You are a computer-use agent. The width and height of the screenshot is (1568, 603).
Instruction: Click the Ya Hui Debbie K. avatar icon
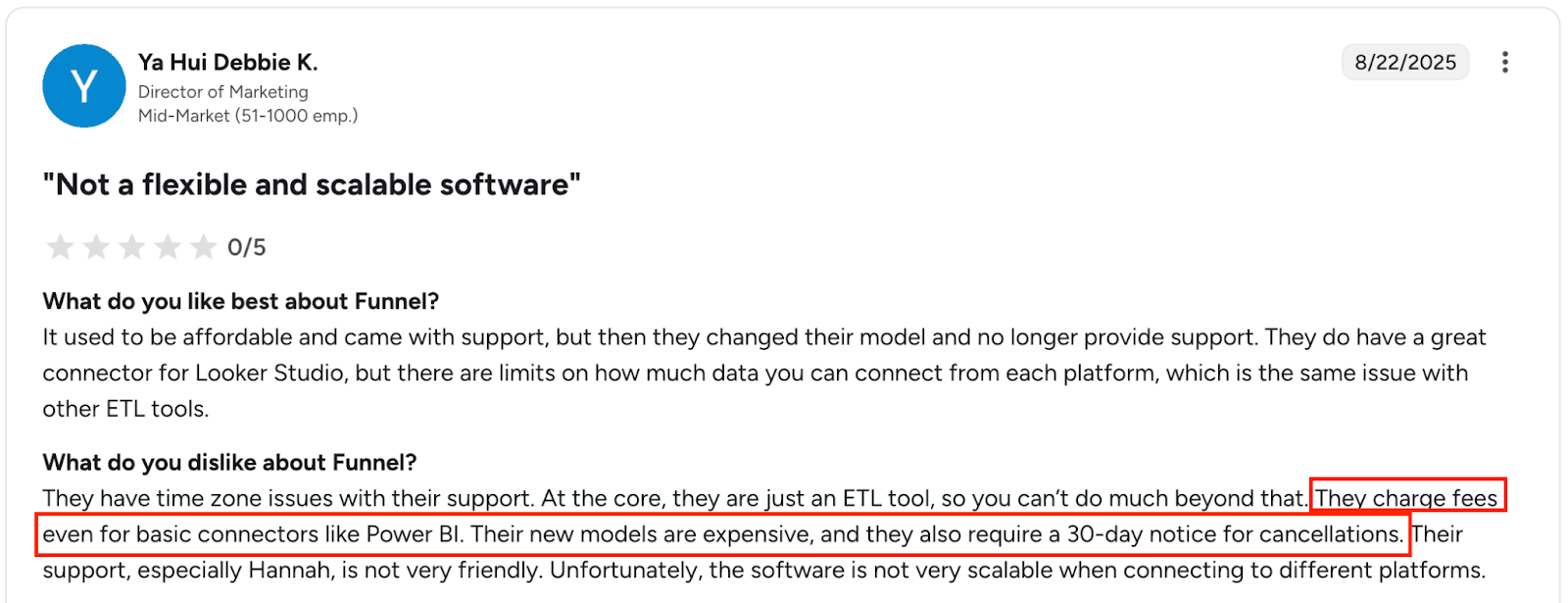83,86
